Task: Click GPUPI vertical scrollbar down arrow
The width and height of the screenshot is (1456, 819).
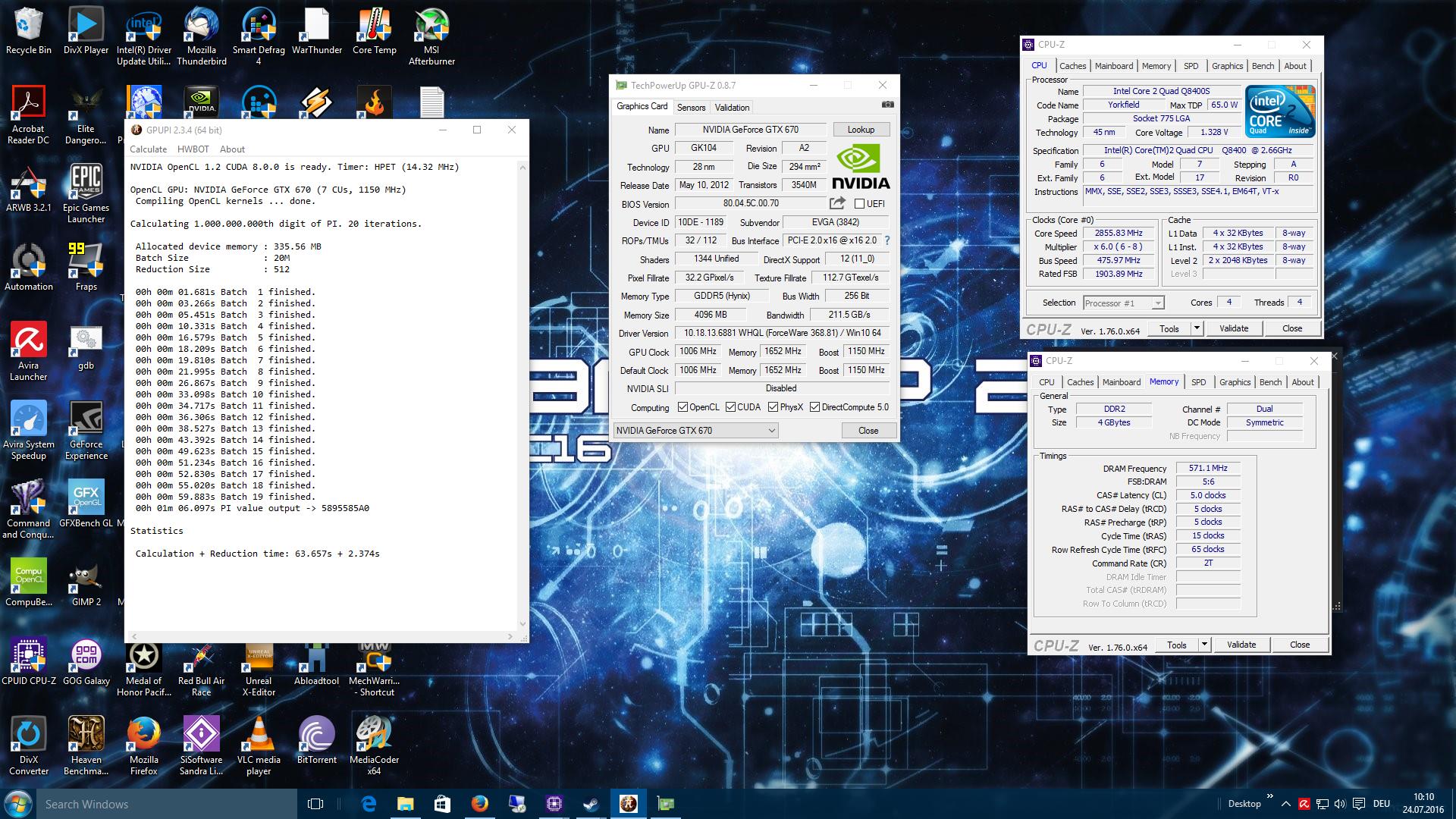Action: (x=522, y=624)
